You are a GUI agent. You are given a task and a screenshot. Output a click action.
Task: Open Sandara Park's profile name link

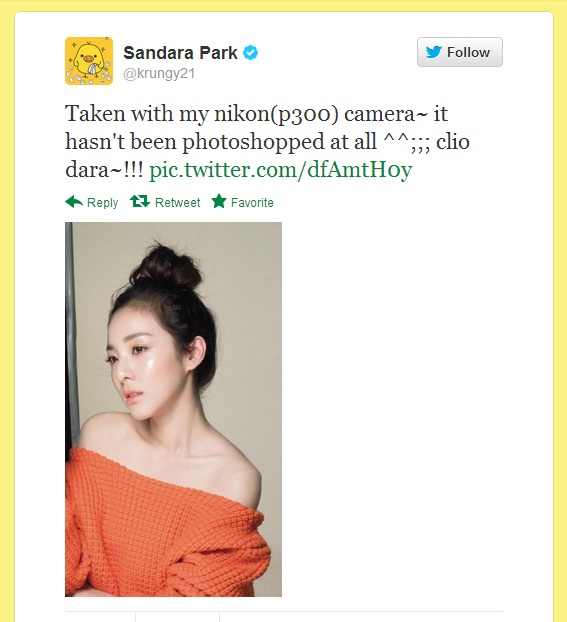coord(180,52)
